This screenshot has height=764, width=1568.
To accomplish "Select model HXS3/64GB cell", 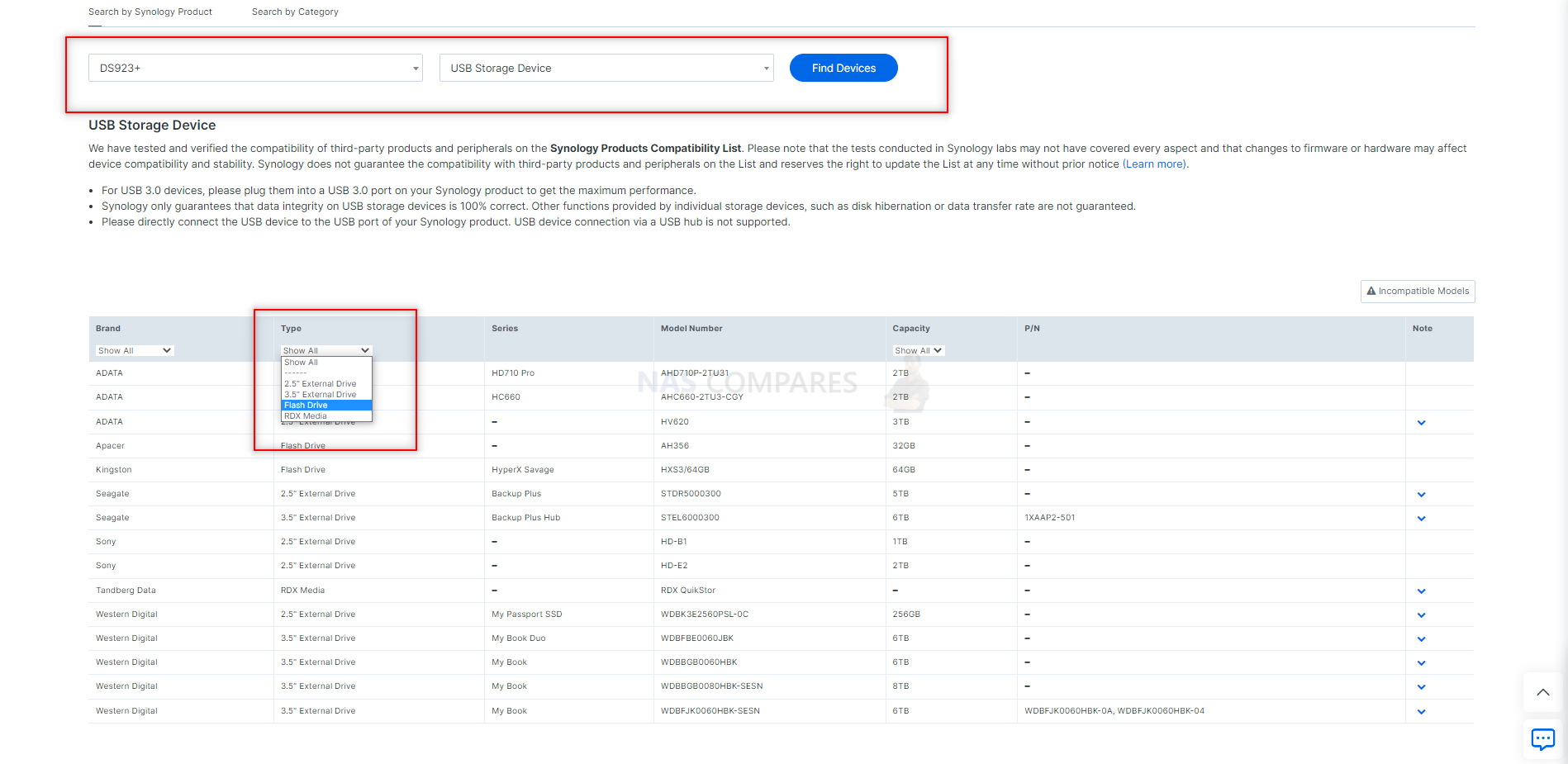I will [x=685, y=470].
